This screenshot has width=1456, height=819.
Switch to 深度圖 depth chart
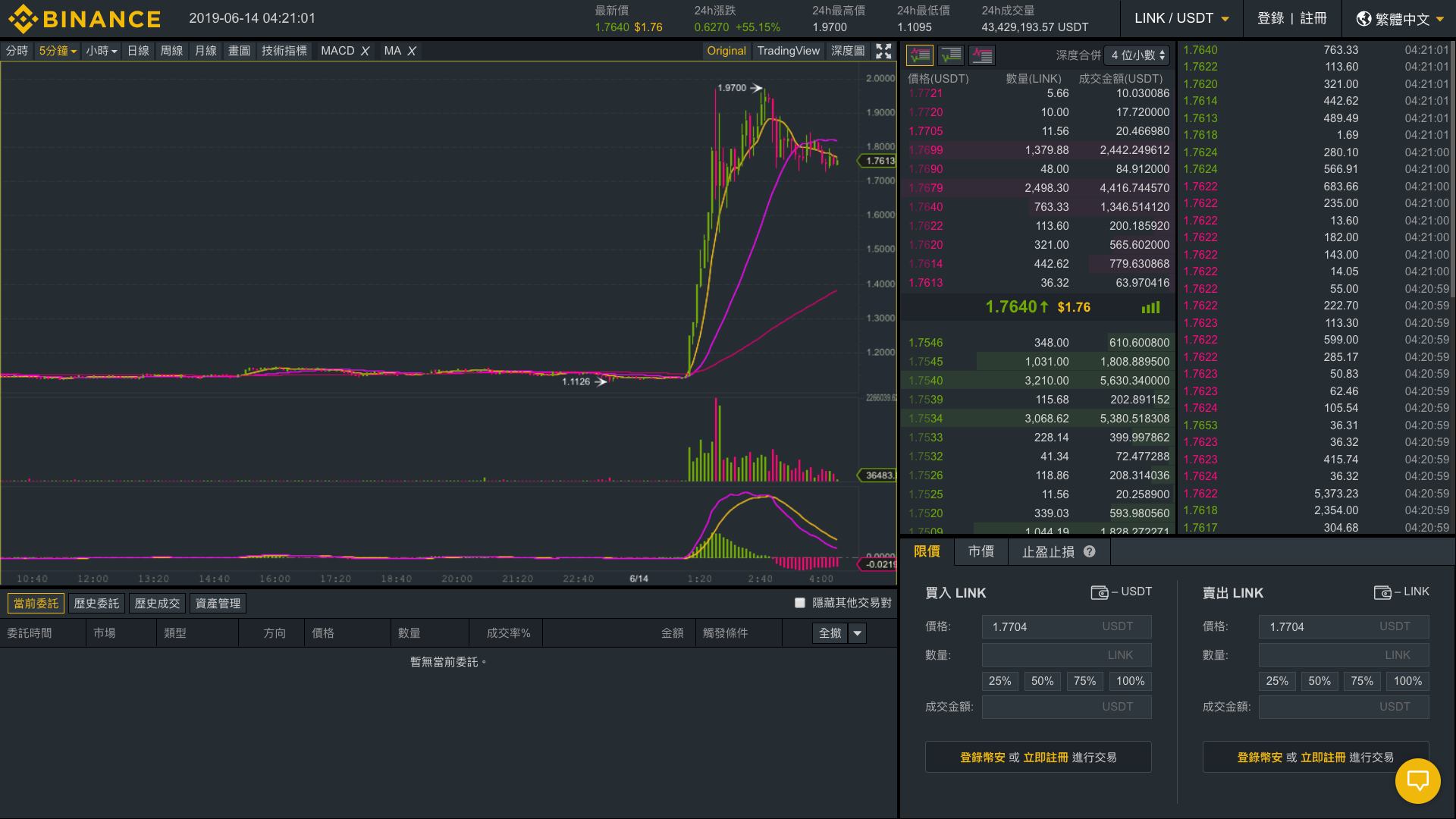848,51
